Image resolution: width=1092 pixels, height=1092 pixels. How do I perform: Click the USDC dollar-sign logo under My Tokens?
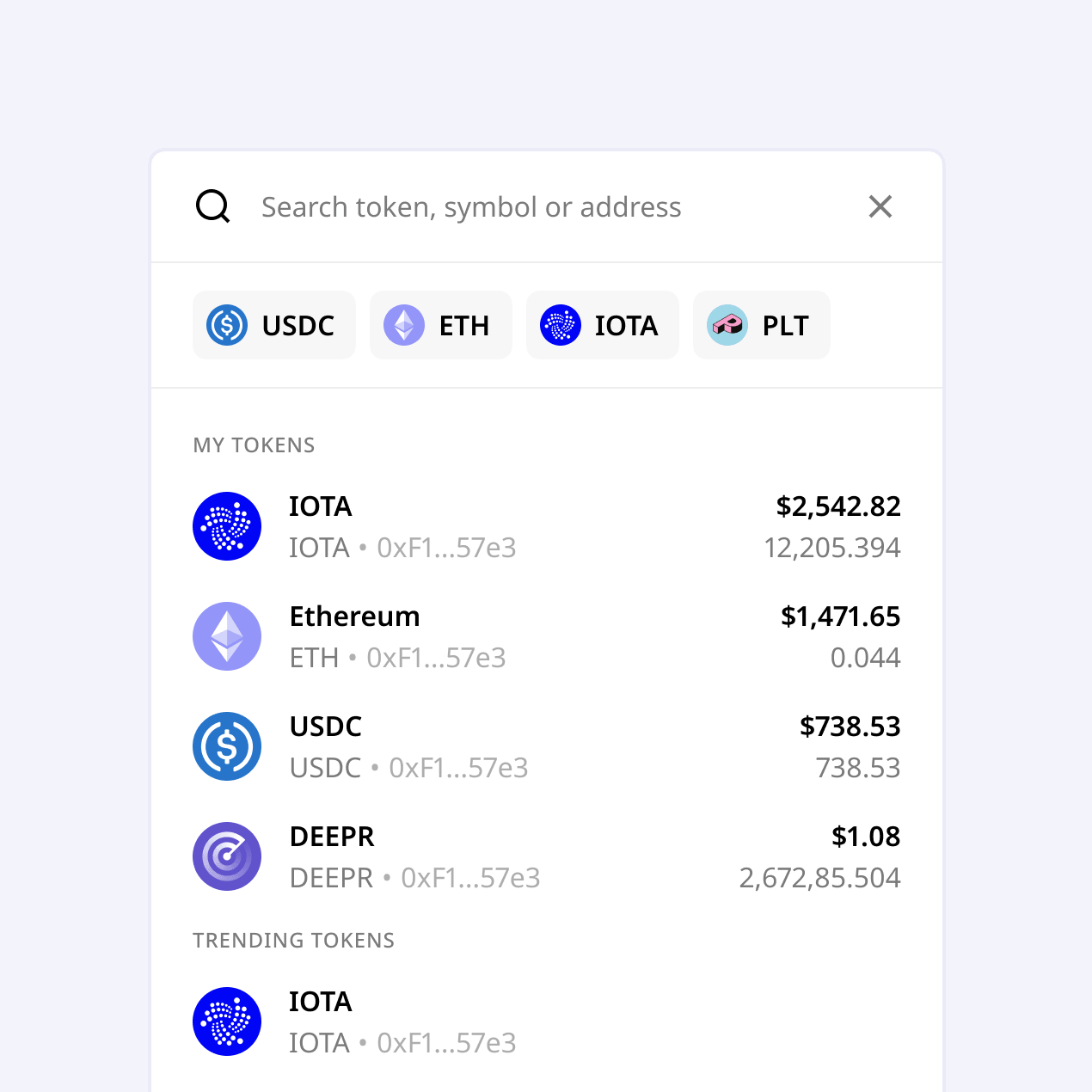(227, 745)
